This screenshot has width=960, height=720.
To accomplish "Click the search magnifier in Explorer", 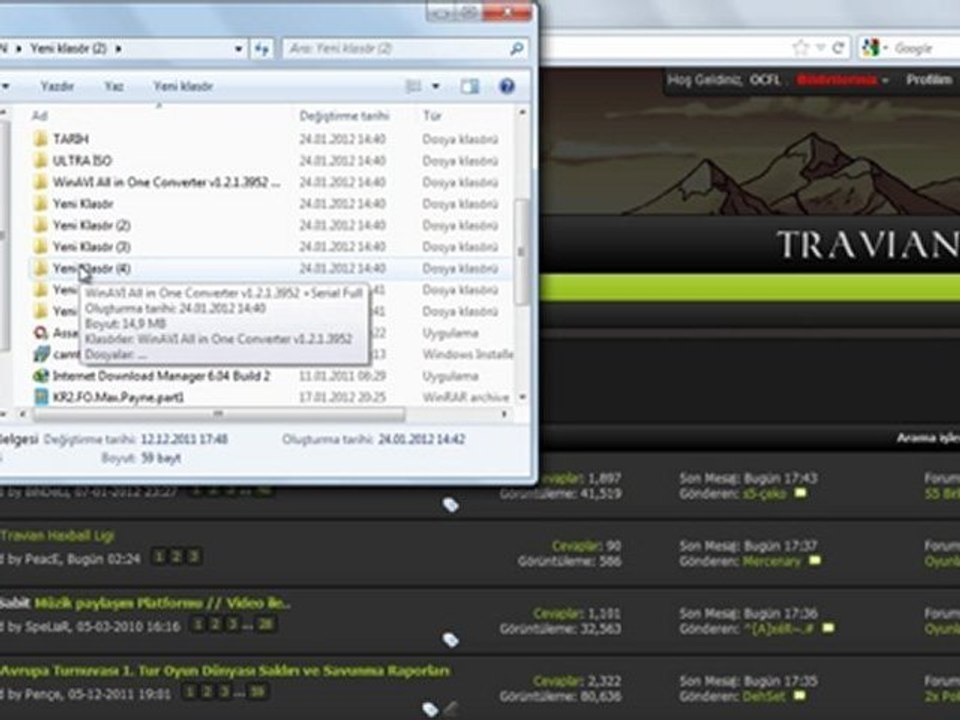I will 517,48.
